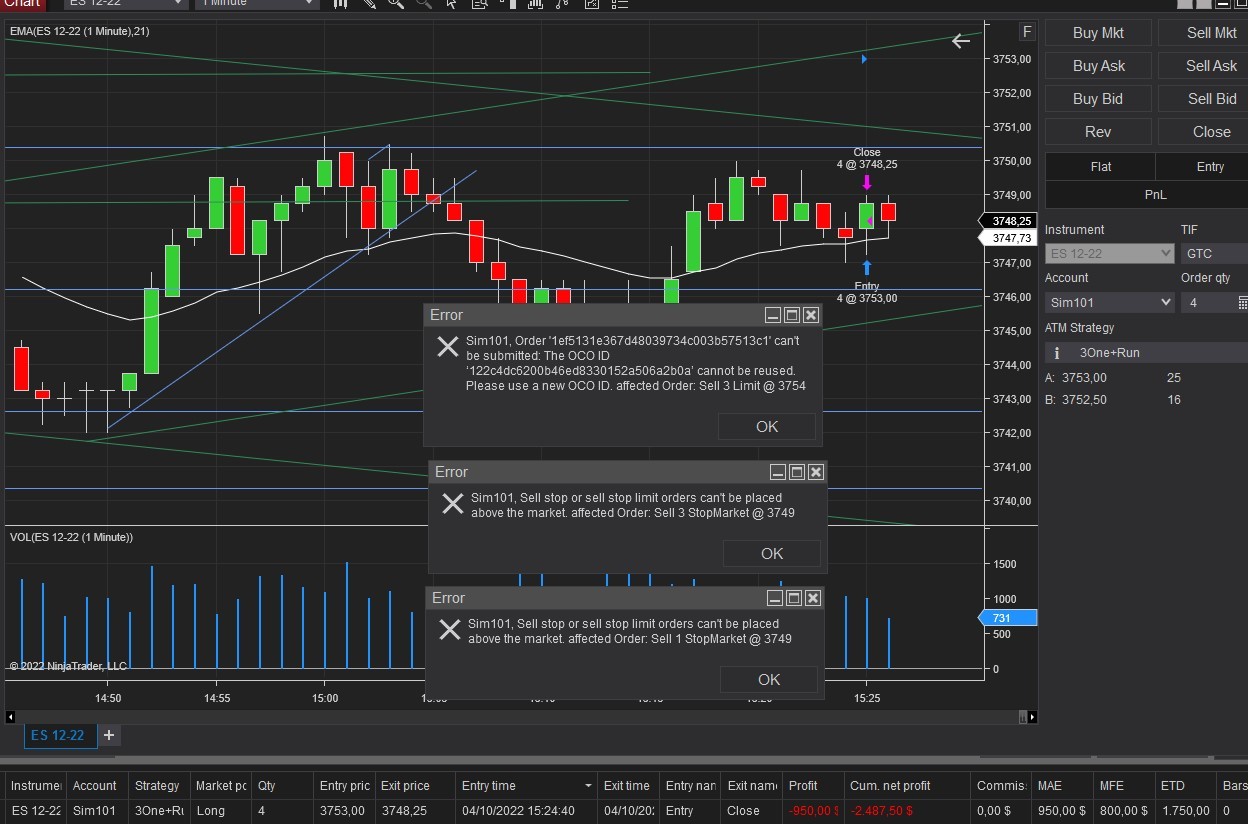Click the Chart window tab at top
The width and height of the screenshot is (1248, 824).
click(22, 3)
